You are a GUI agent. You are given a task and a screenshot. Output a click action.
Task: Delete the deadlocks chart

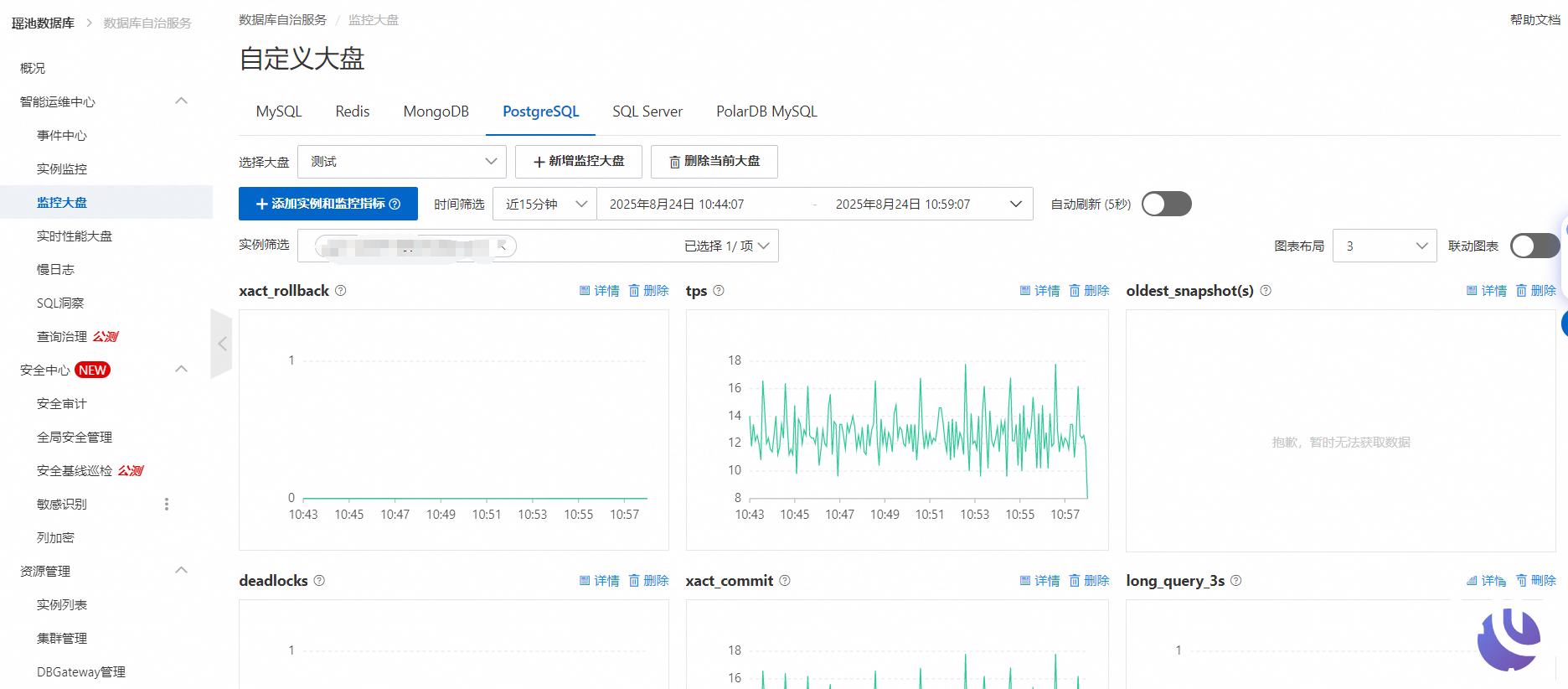[x=649, y=581]
